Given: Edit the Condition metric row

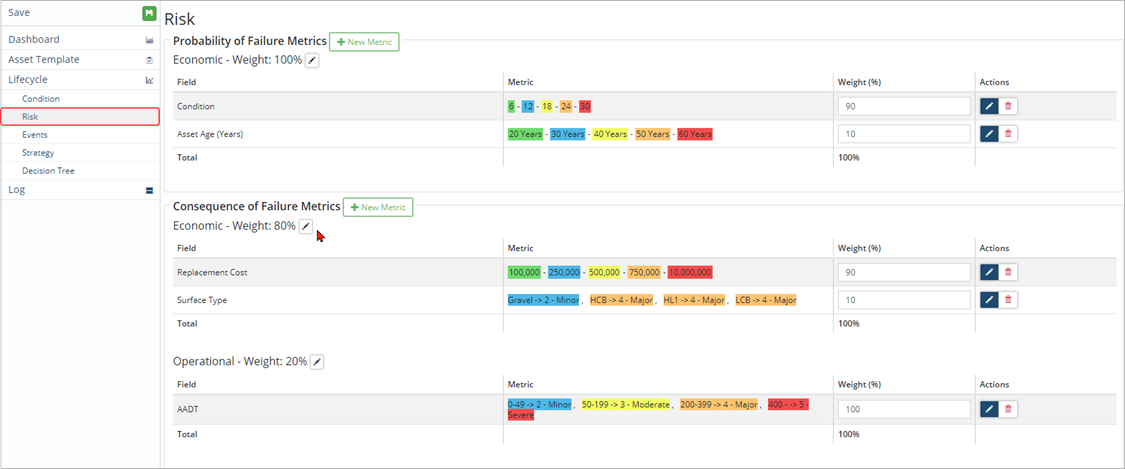Looking at the screenshot, I should (x=989, y=106).
